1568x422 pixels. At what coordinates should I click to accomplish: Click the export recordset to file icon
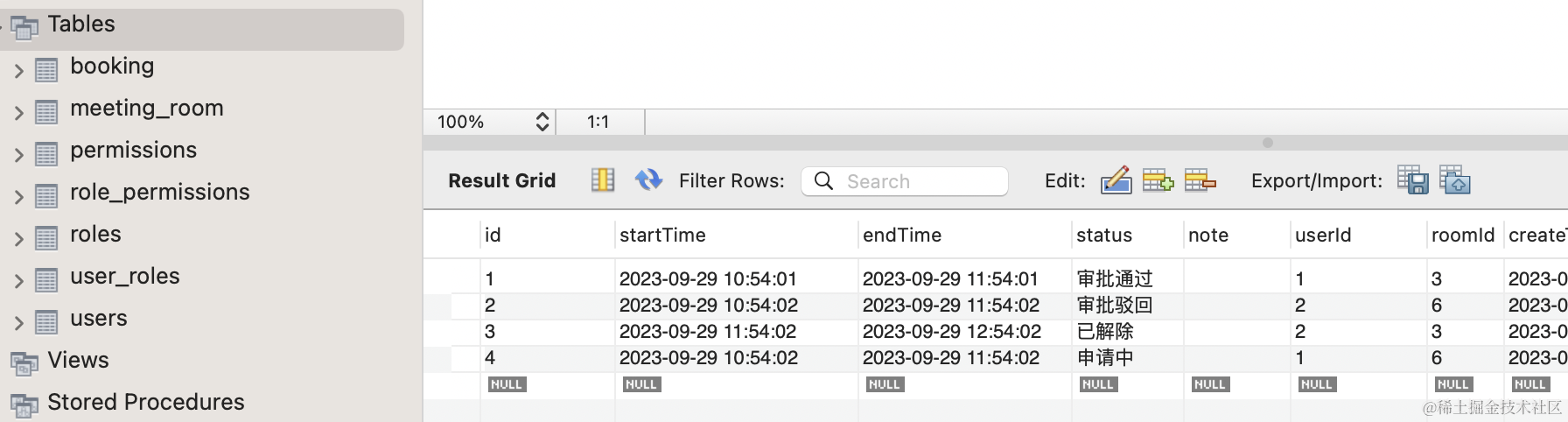(x=1412, y=180)
